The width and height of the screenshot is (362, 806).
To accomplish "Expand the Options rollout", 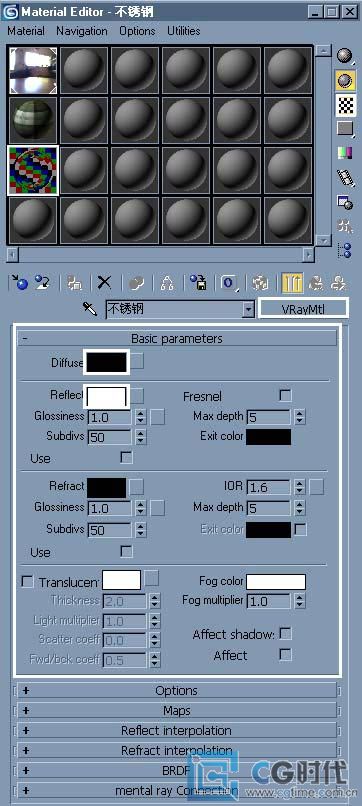I will [x=177, y=690].
